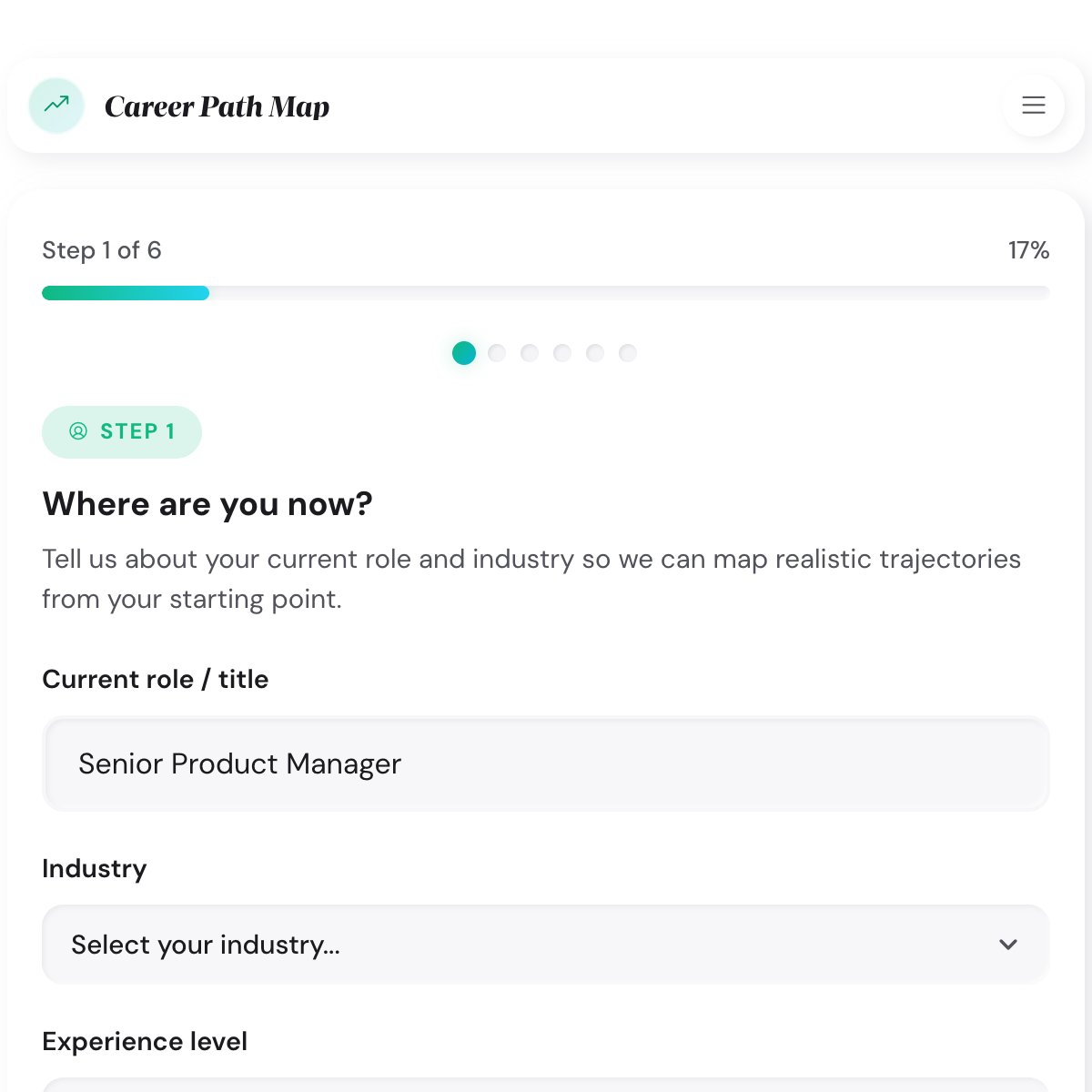Click the 'Where are you now?' heading
1092x1092 pixels.
point(207,504)
